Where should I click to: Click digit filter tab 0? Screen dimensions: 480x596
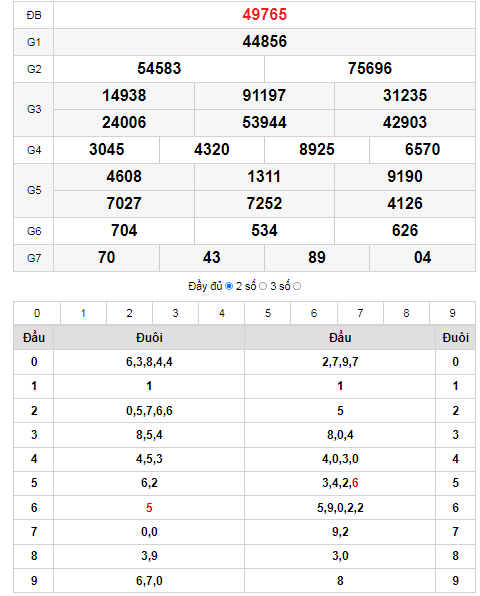click(x=37, y=313)
